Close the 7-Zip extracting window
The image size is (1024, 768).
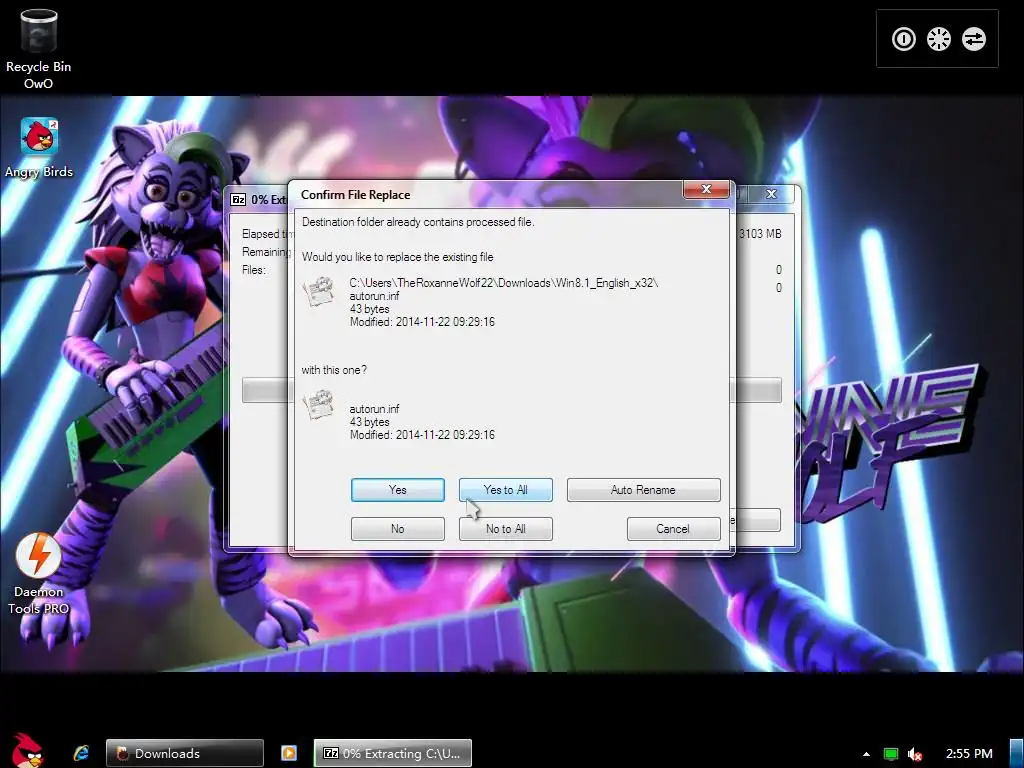[x=771, y=194]
